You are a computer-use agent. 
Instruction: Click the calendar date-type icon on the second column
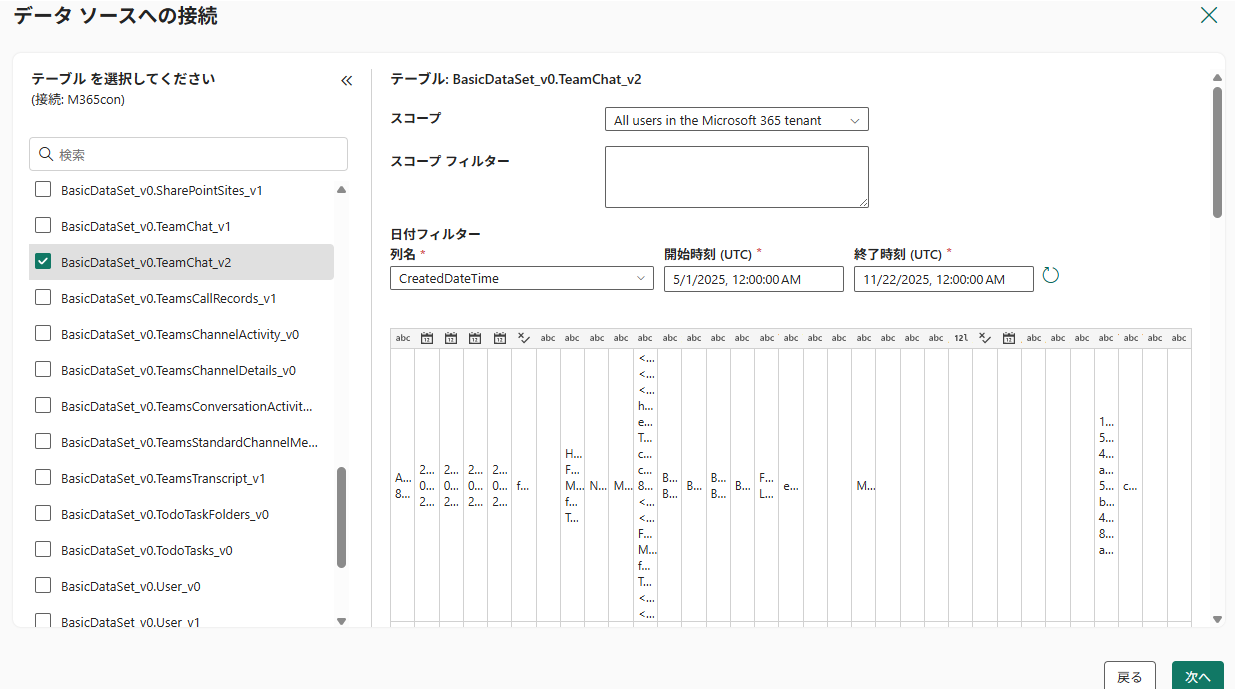click(427, 337)
